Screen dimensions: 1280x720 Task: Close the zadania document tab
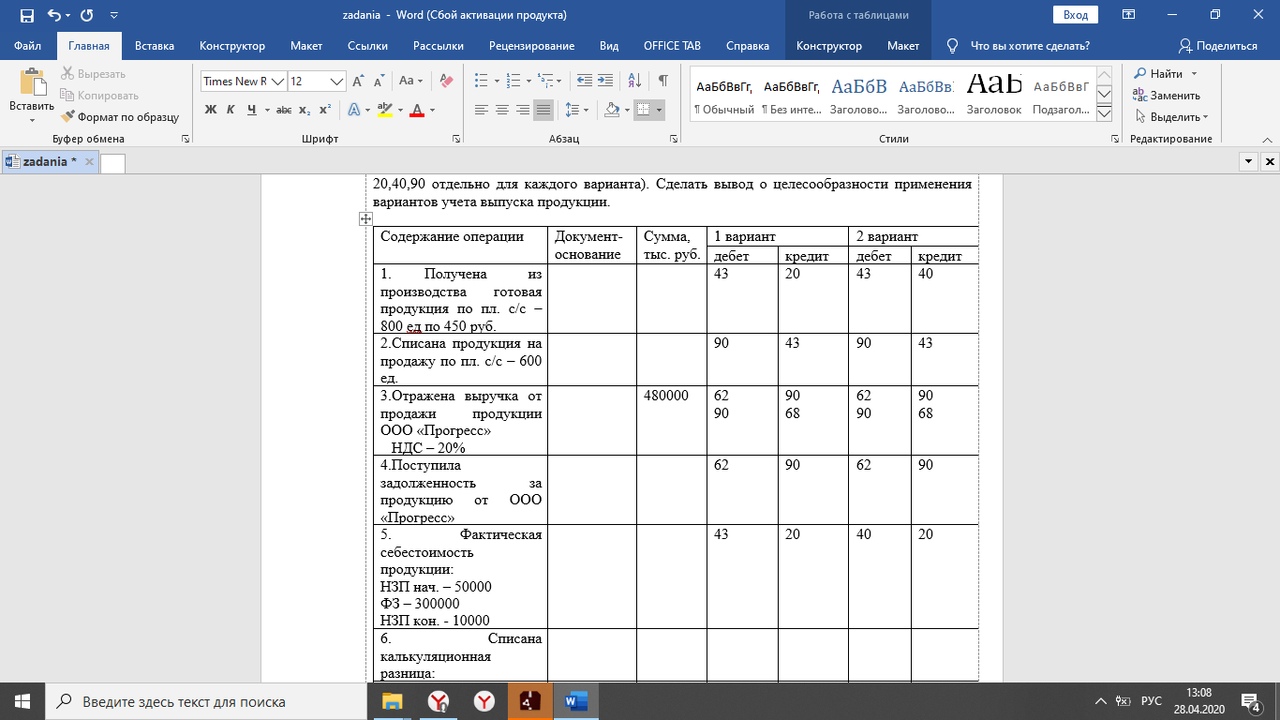click(x=89, y=162)
